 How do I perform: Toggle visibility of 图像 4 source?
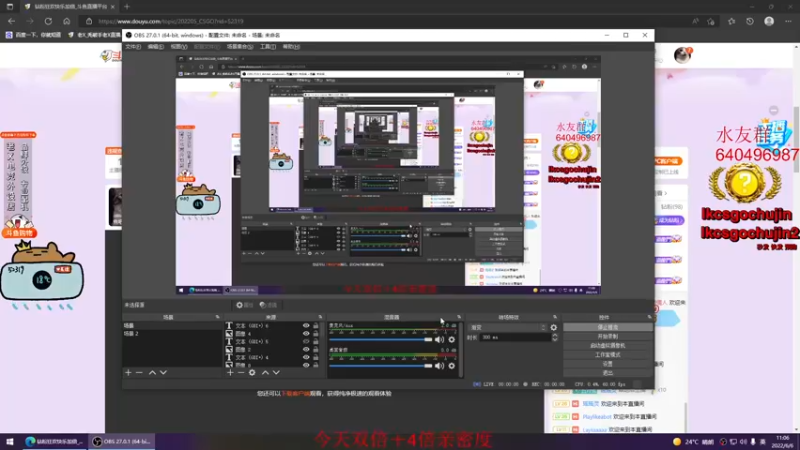coord(306,334)
